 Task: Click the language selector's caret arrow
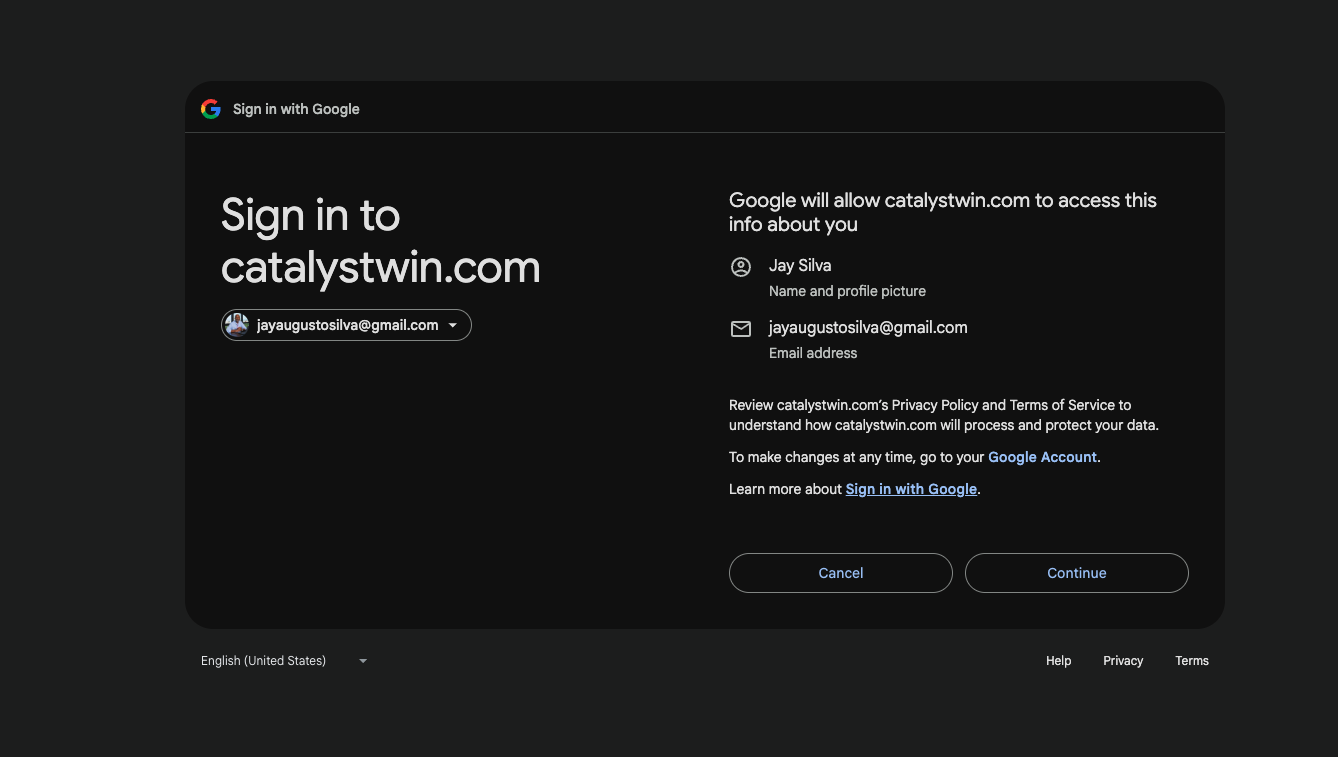coord(363,661)
